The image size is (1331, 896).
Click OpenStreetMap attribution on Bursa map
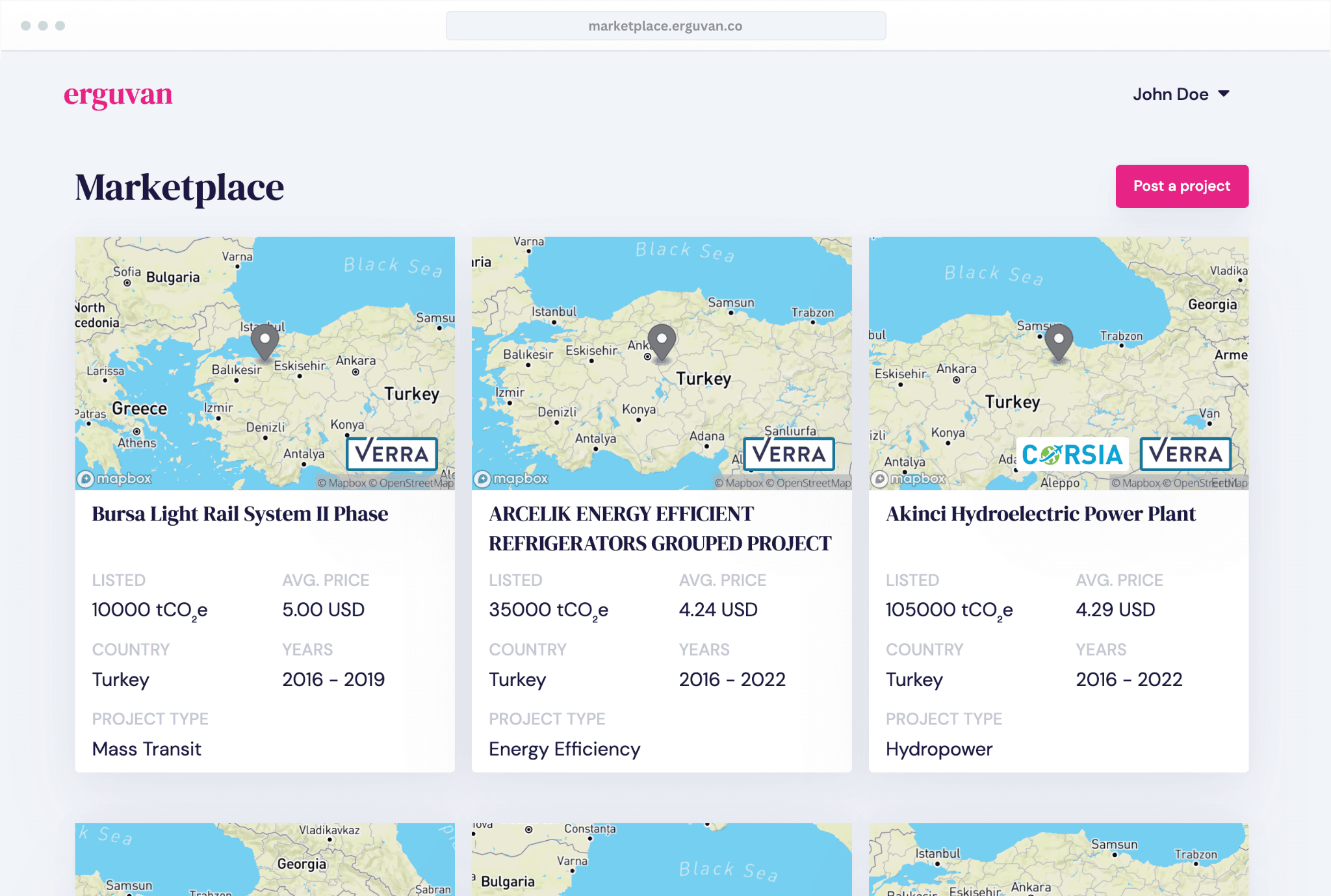pyautogui.click(x=411, y=483)
